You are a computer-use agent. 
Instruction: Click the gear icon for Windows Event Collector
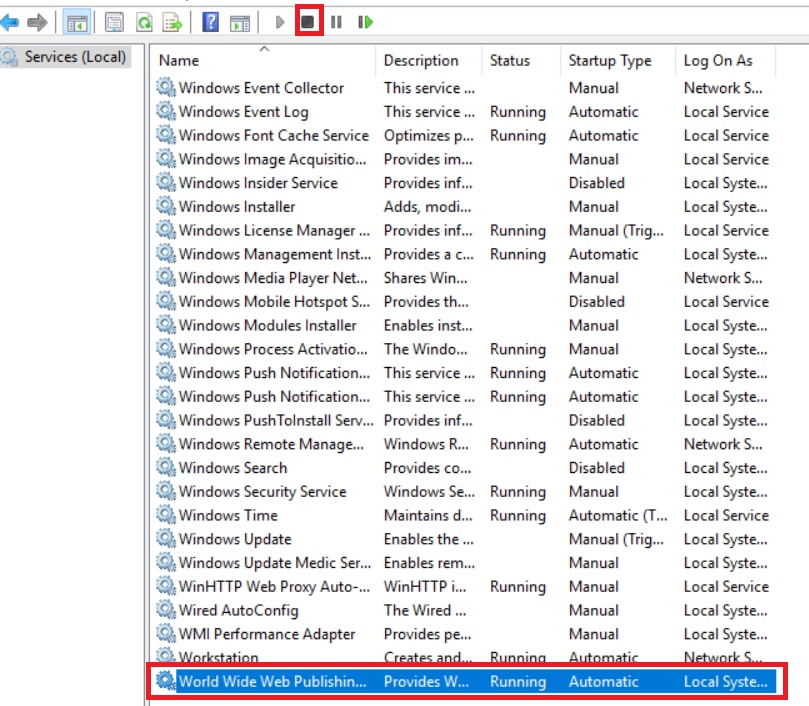pos(166,87)
